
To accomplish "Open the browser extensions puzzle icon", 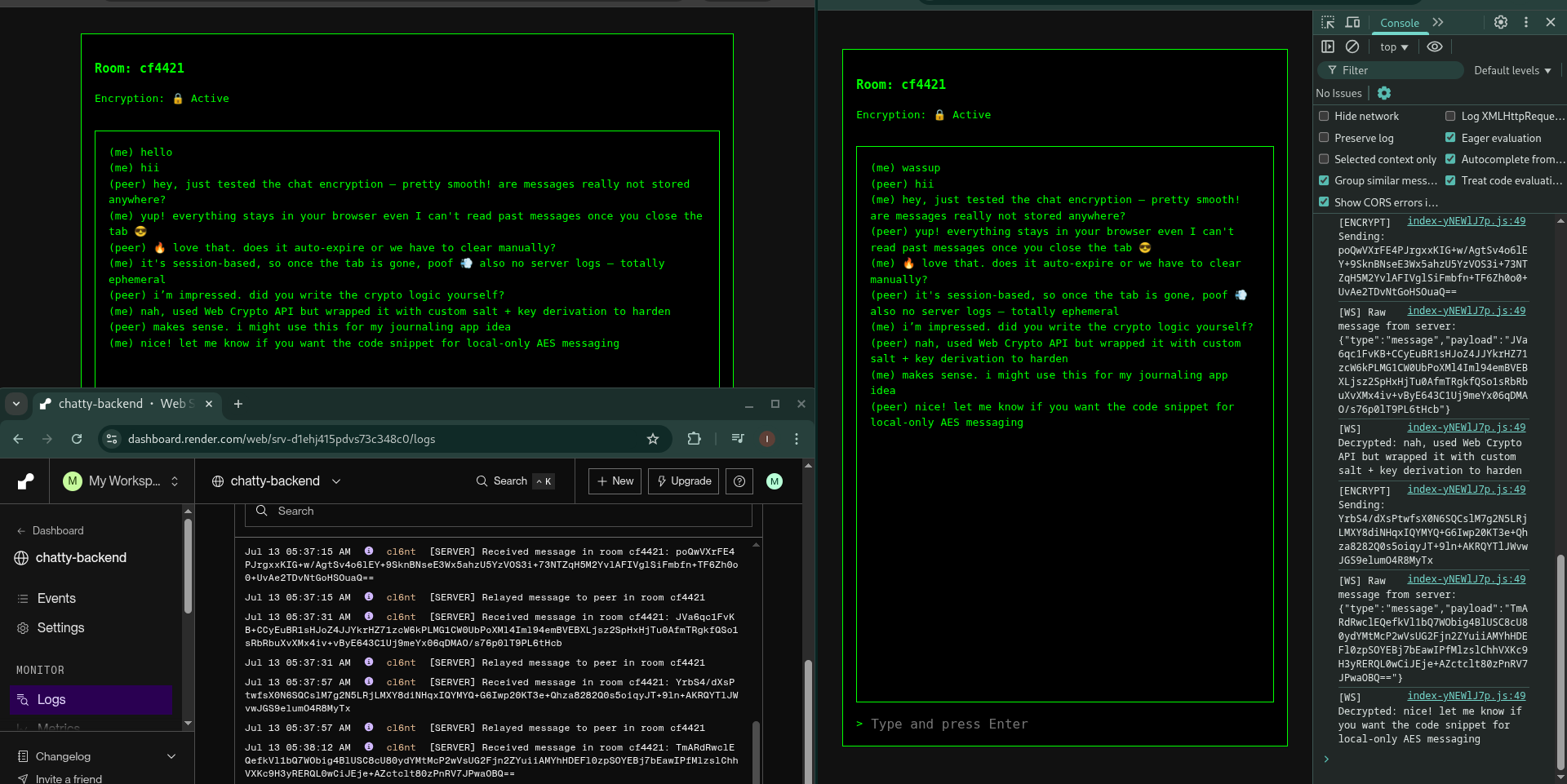I will [694, 439].
